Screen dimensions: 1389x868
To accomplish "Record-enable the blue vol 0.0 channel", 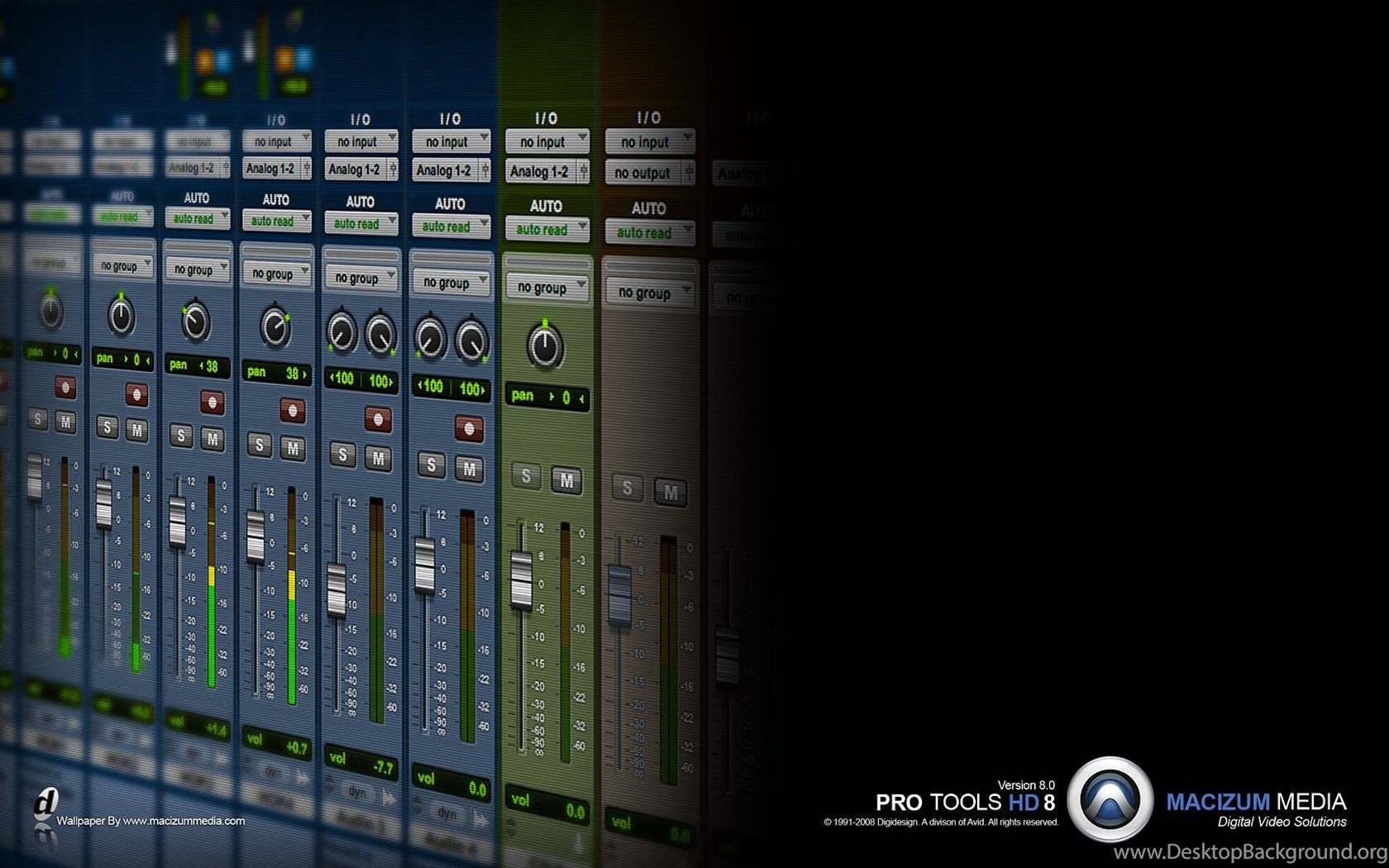I will point(469,428).
